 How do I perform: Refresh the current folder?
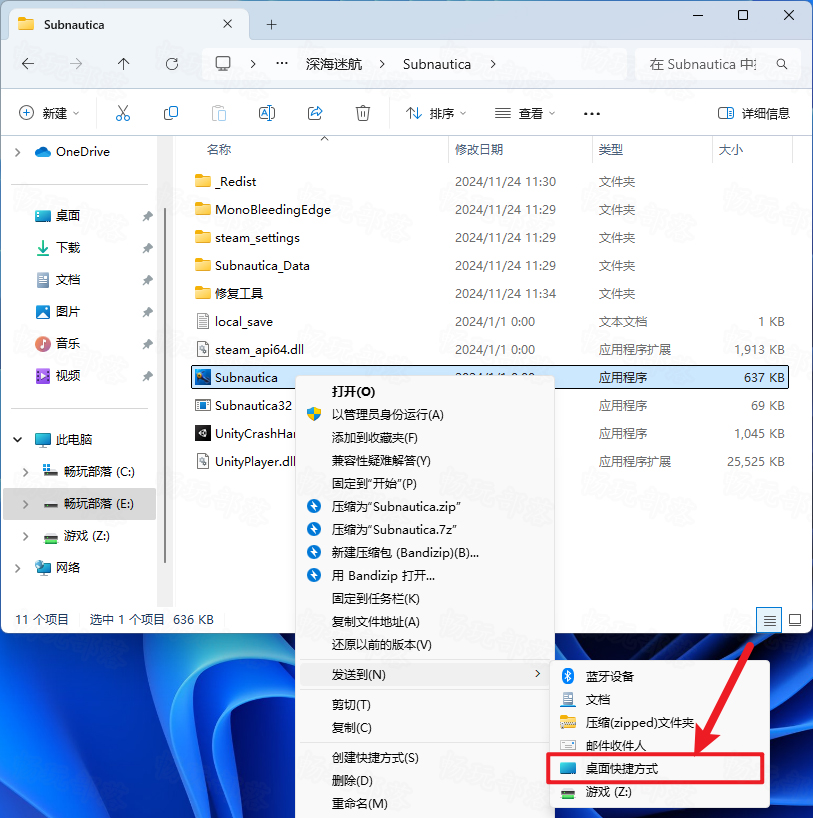[x=172, y=64]
